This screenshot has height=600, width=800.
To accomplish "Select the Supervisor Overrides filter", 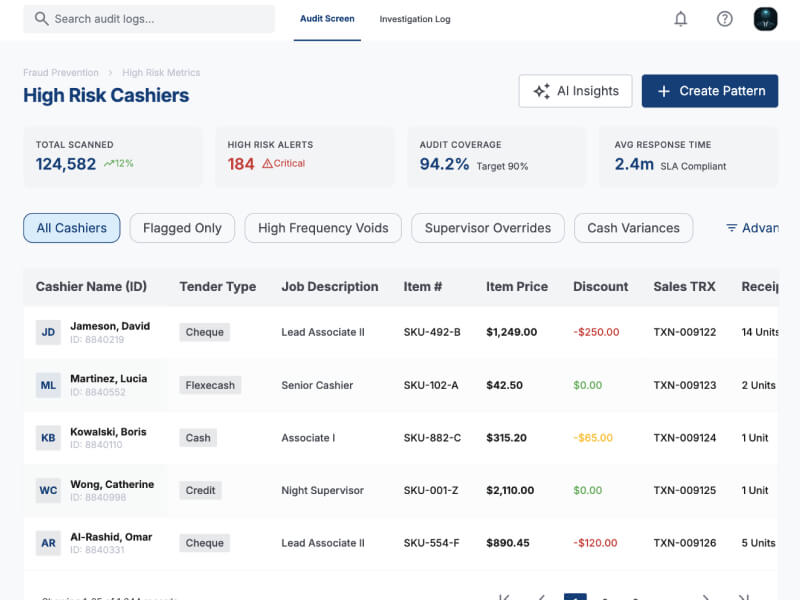I will point(488,228).
